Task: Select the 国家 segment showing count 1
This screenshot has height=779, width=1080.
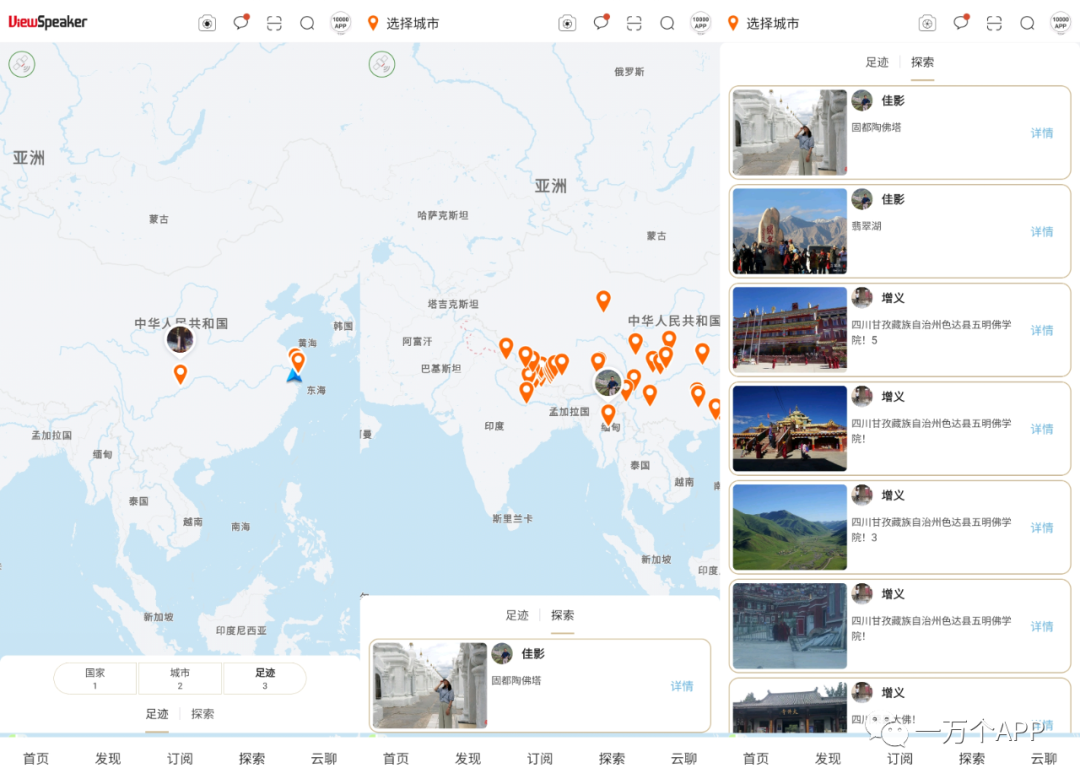Action: [95, 677]
